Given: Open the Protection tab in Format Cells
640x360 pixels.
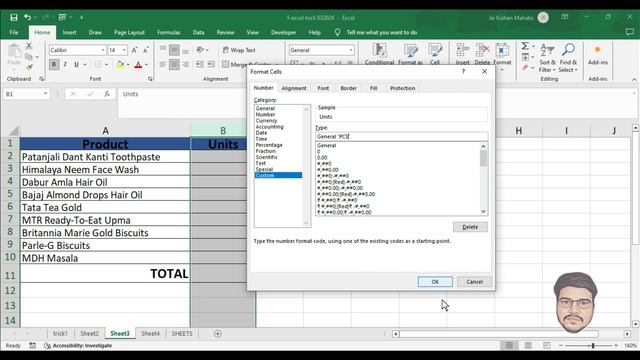Looking at the screenshot, I should 402,88.
